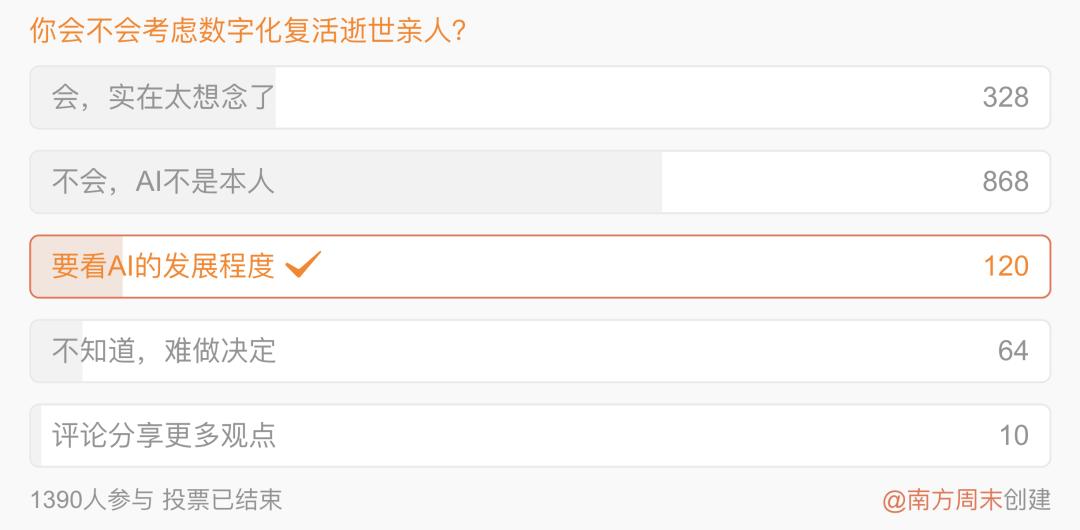Image resolution: width=1080 pixels, height=530 pixels.
Task: Click the gray result bar of "不会" past its label
Action: [470, 181]
